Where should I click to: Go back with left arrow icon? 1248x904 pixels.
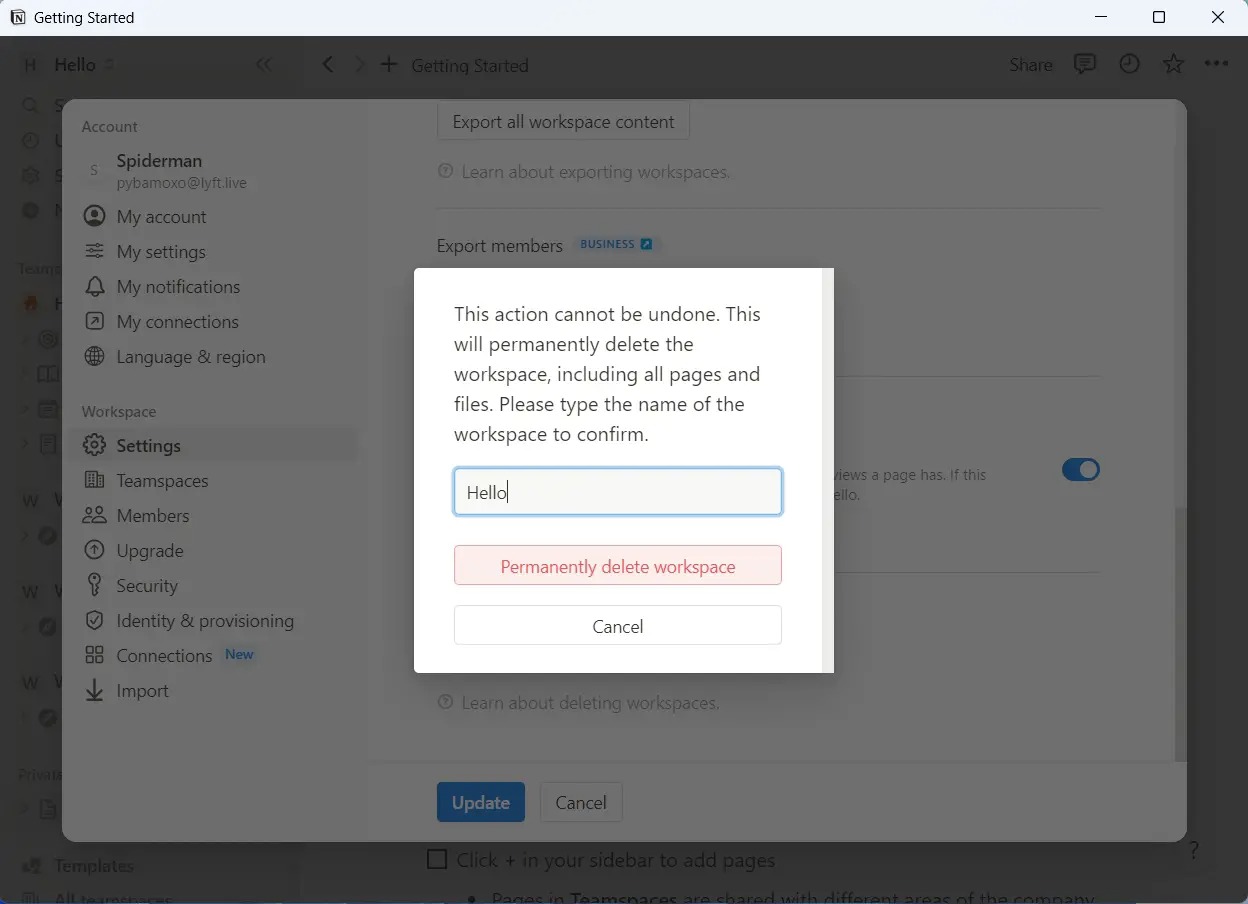pos(328,65)
